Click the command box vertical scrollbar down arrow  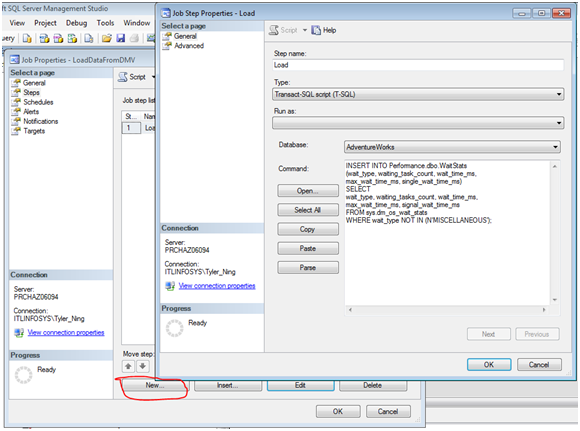pyautogui.click(x=554, y=300)
